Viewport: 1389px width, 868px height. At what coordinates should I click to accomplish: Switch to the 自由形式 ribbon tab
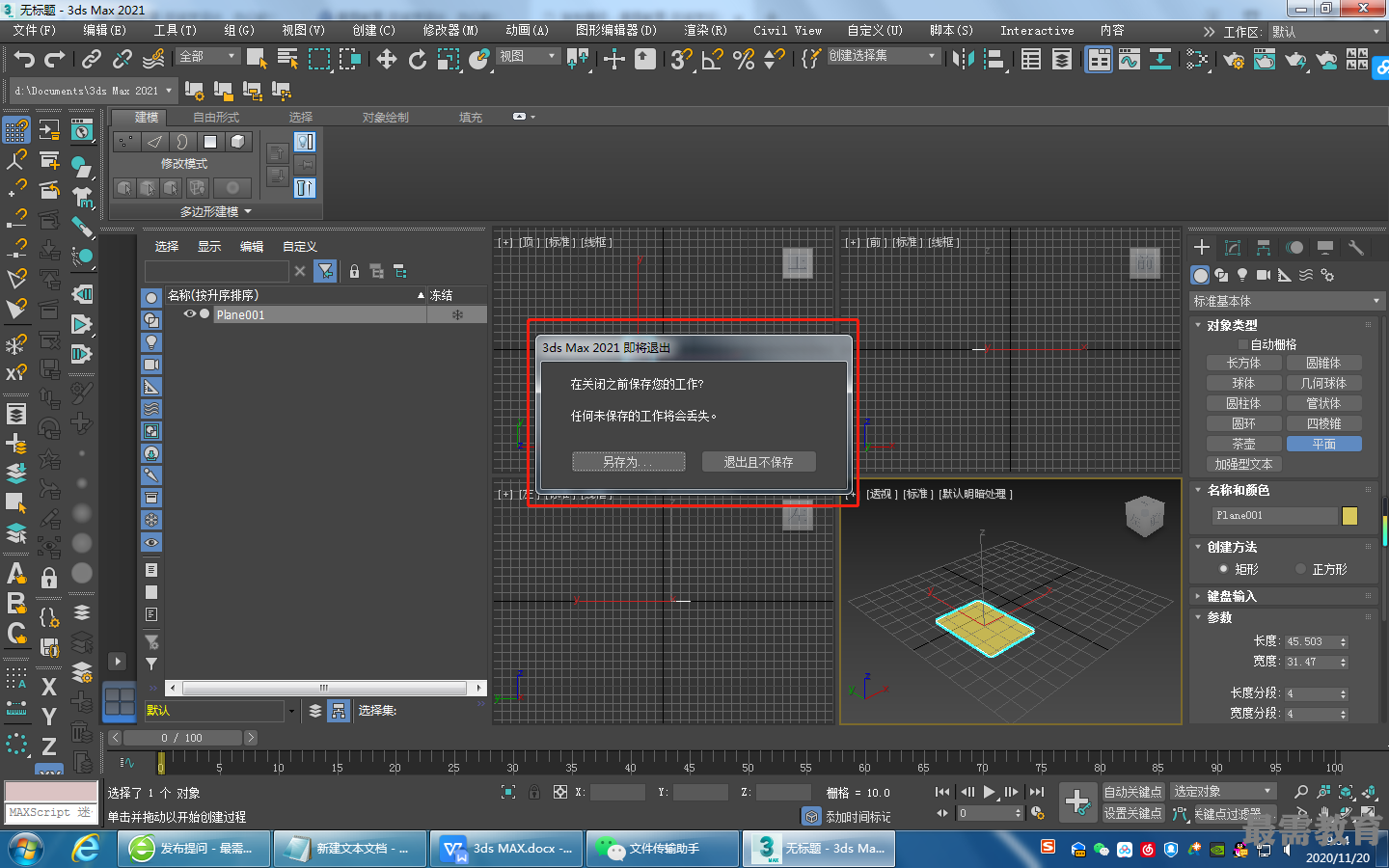click(x=216, y=117)
